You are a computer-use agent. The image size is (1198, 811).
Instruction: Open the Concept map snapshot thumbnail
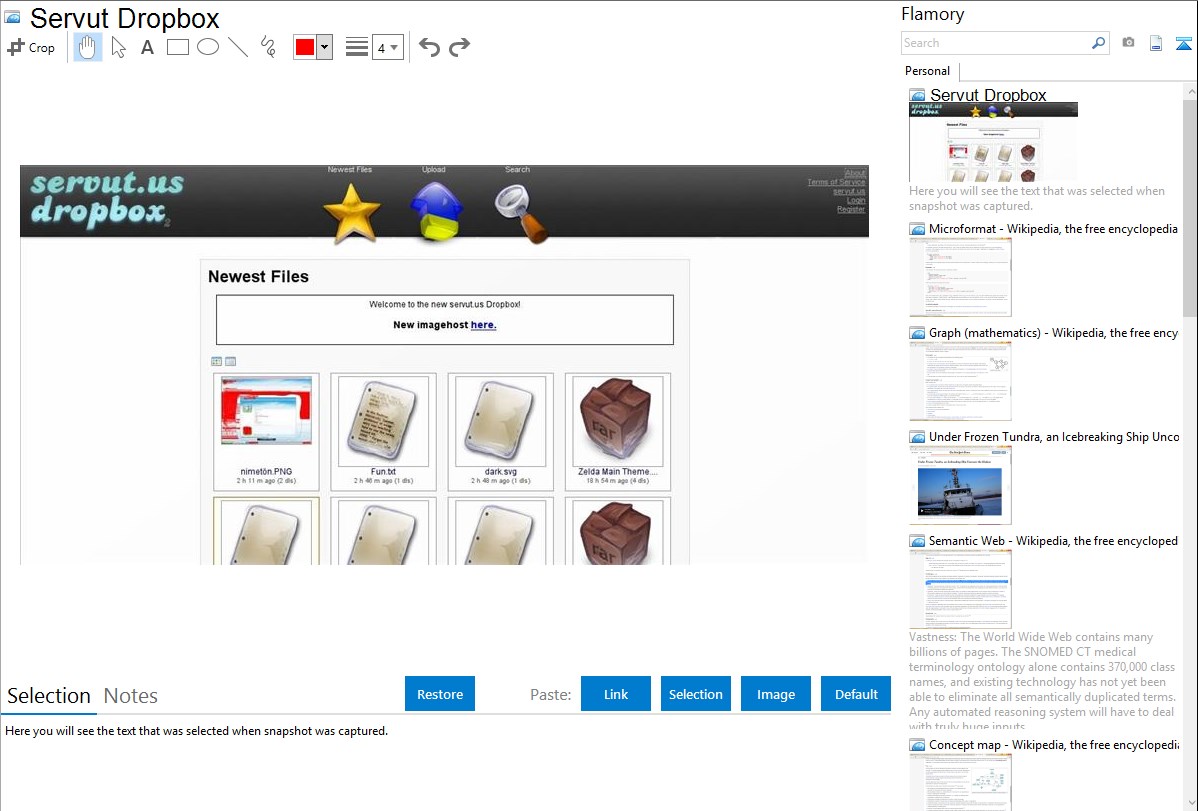pyautogui.click(x=960, y=782)
